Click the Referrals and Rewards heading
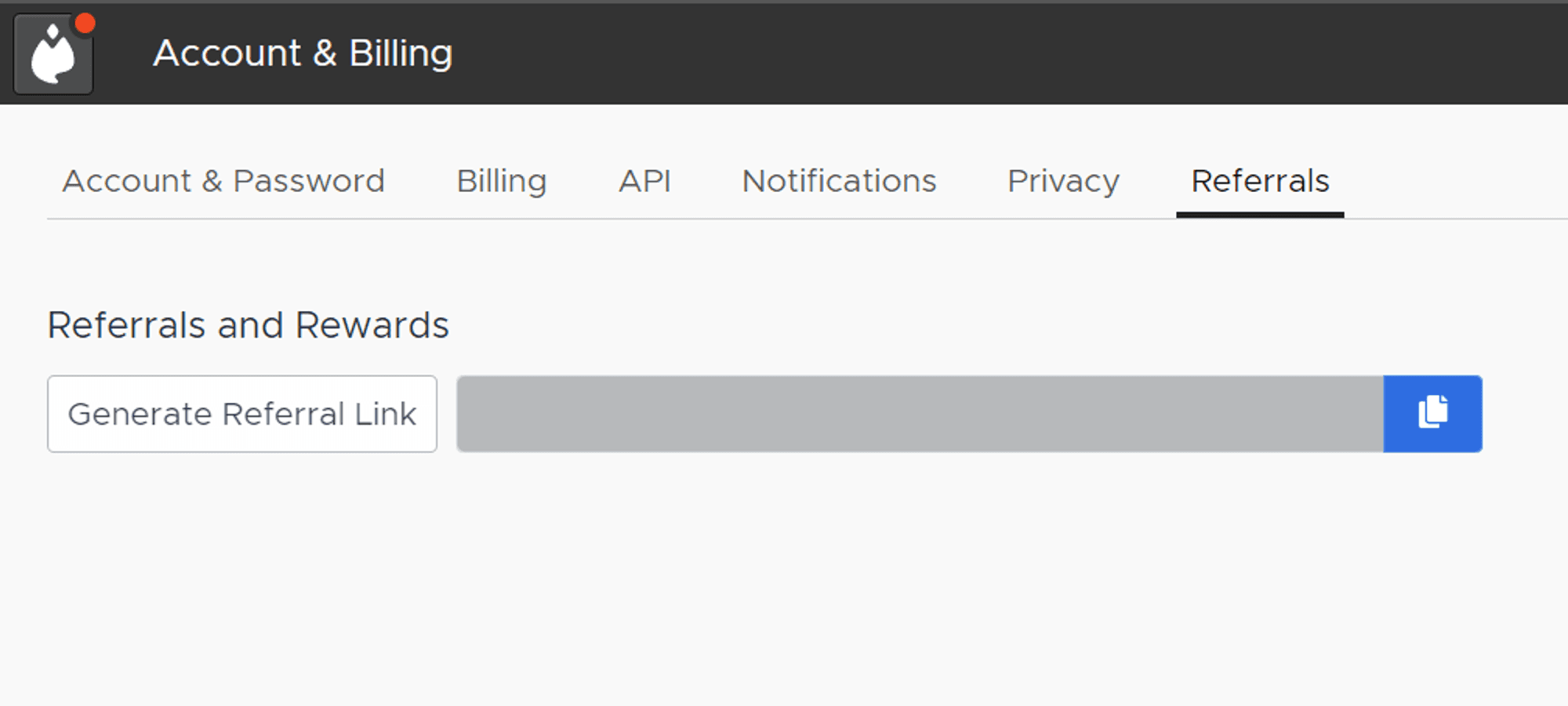Viewport: 1568px width, 706px height. [248, 325]
